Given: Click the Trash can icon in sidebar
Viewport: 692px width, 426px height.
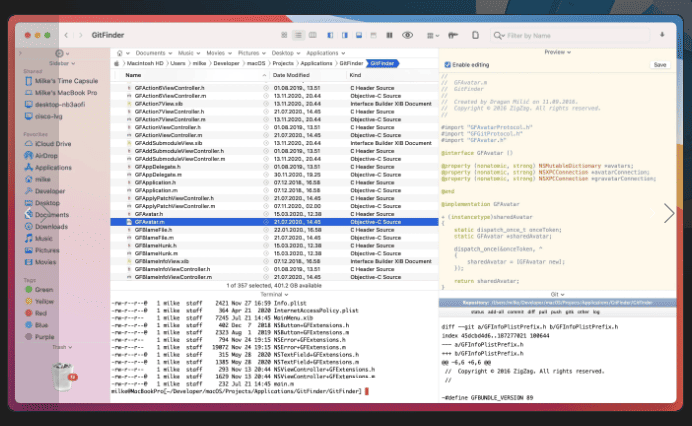Looking at the screenshot, I should click(63, 376).
